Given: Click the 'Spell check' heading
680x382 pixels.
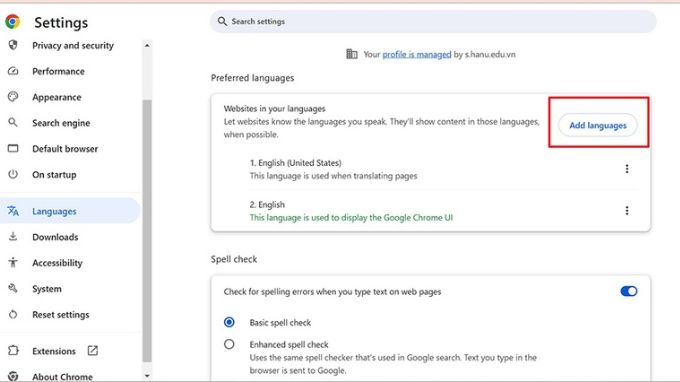Looking at the screenshot, I should (x=234, y=259).
